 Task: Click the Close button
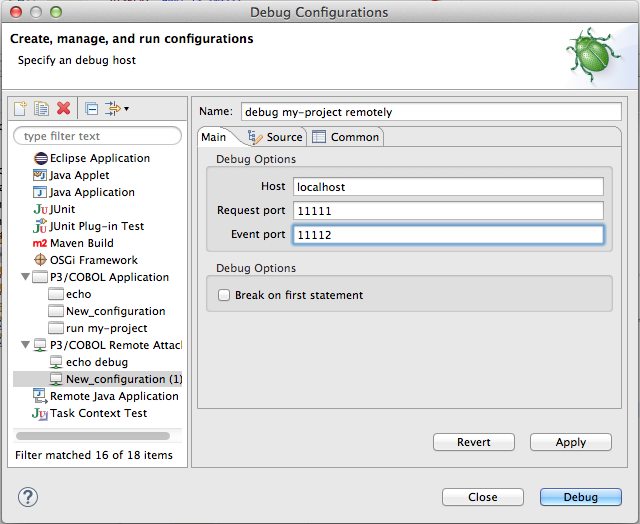coord(483,497)
